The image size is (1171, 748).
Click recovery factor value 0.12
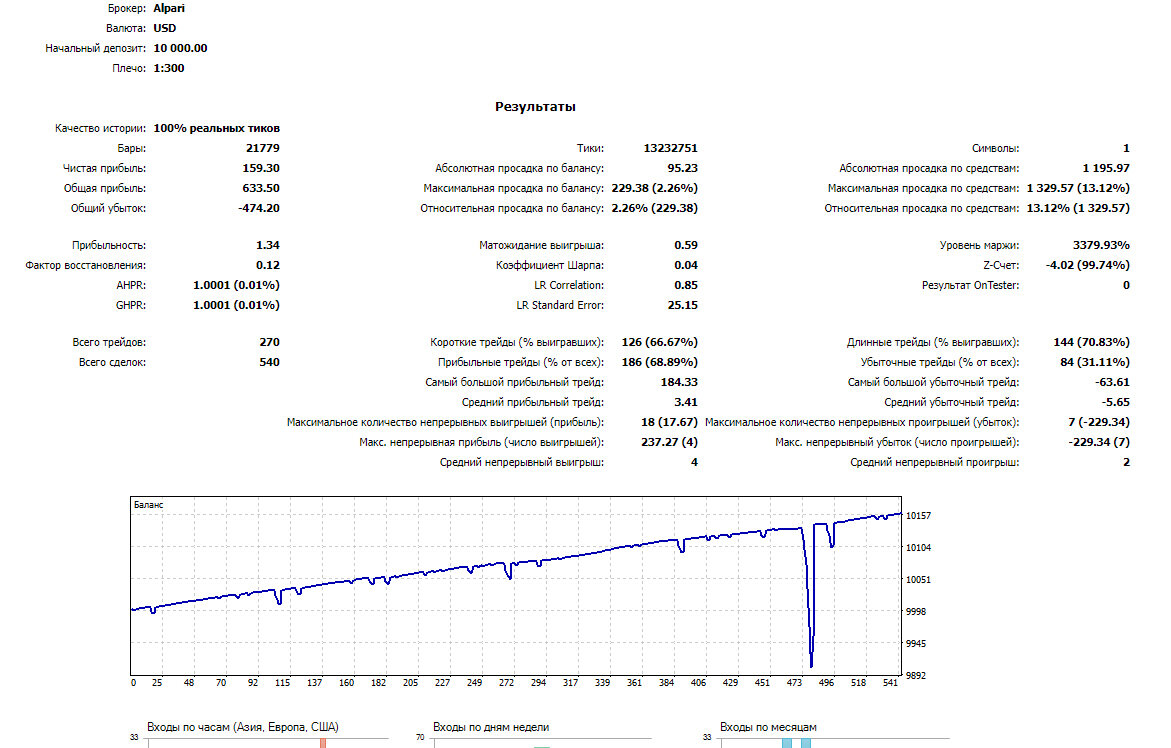pos(267,265)
